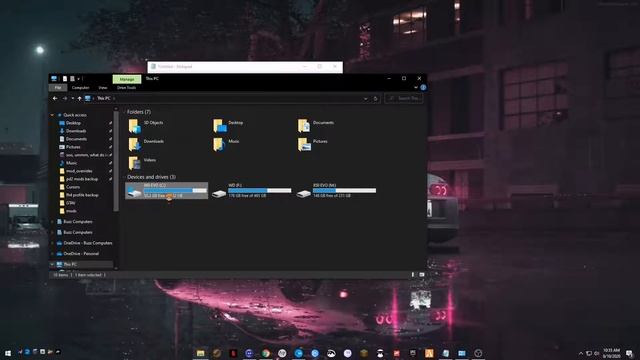The height and width of the screenshot is (360, 640).
Task: Click the volume icon in system tray
Action: (596, 353)
